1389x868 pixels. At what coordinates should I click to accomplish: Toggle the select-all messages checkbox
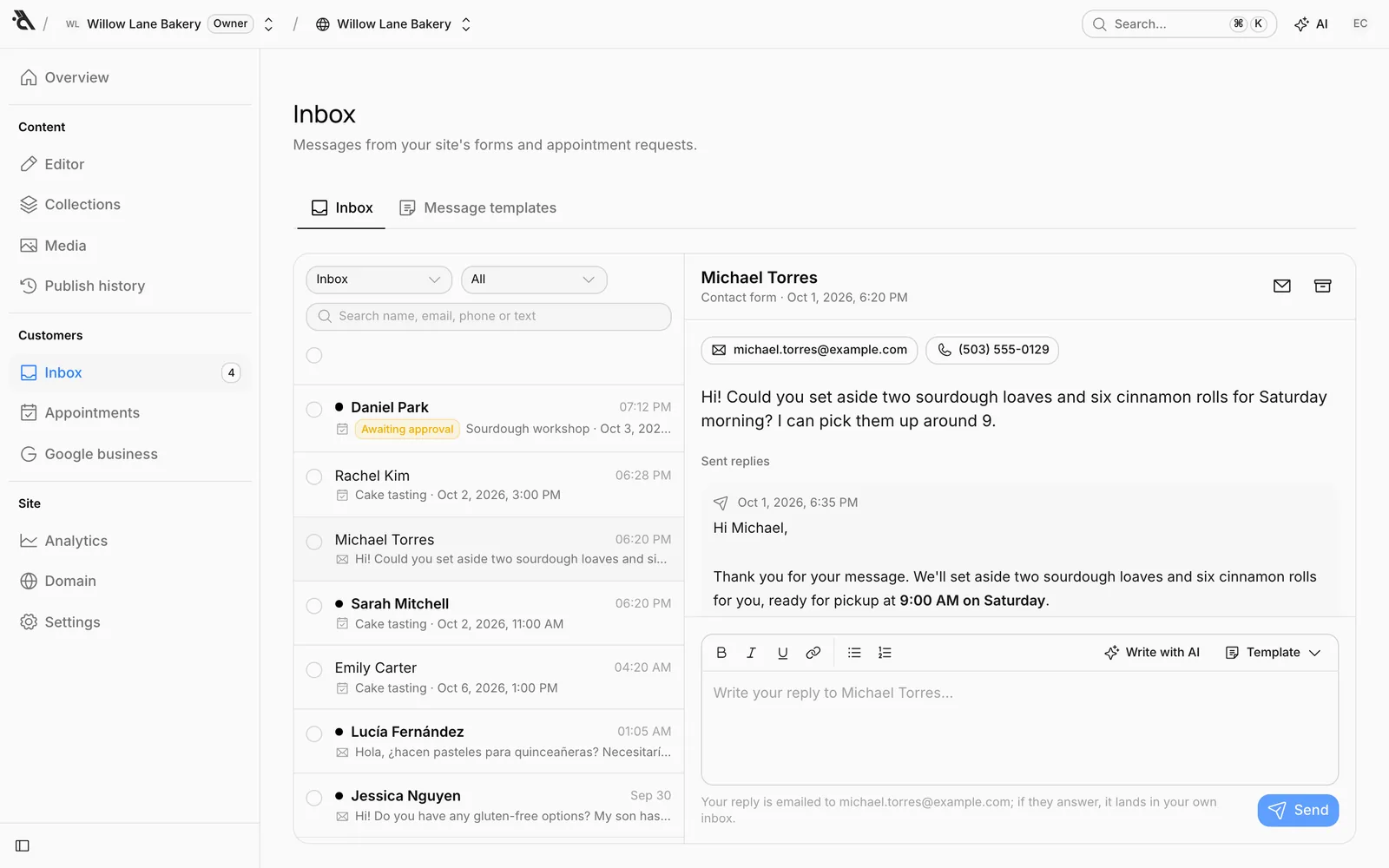coord(314,355)
